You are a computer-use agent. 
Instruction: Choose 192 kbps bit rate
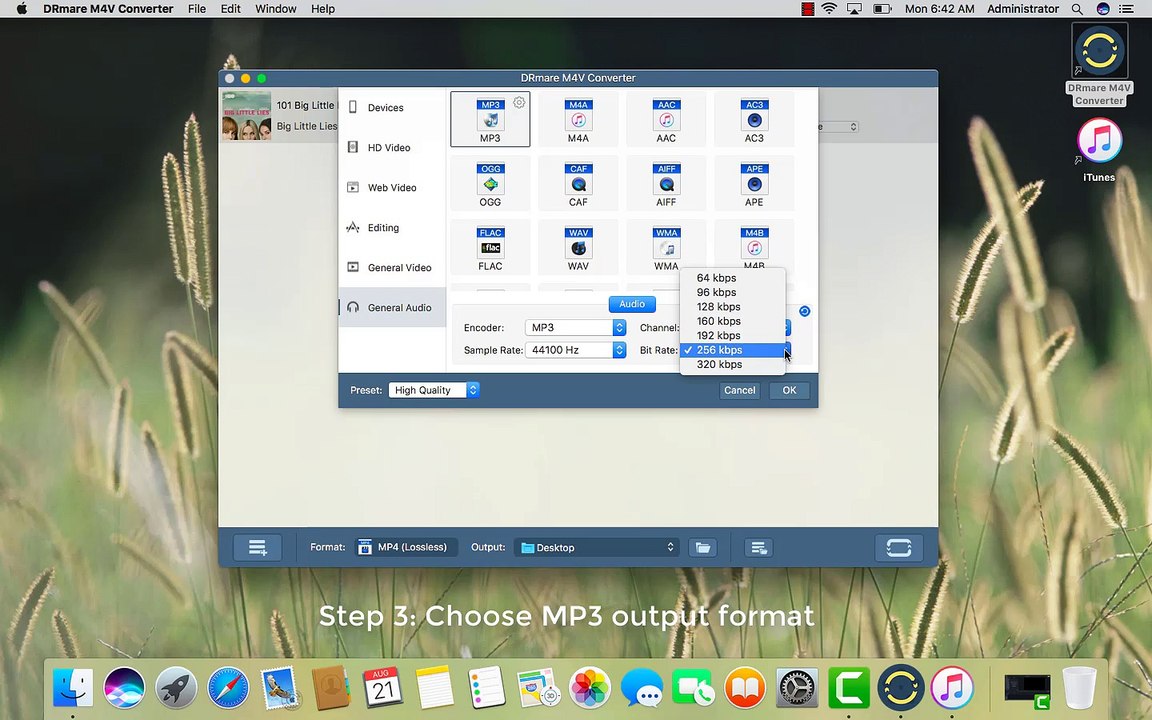coord(732,335)
